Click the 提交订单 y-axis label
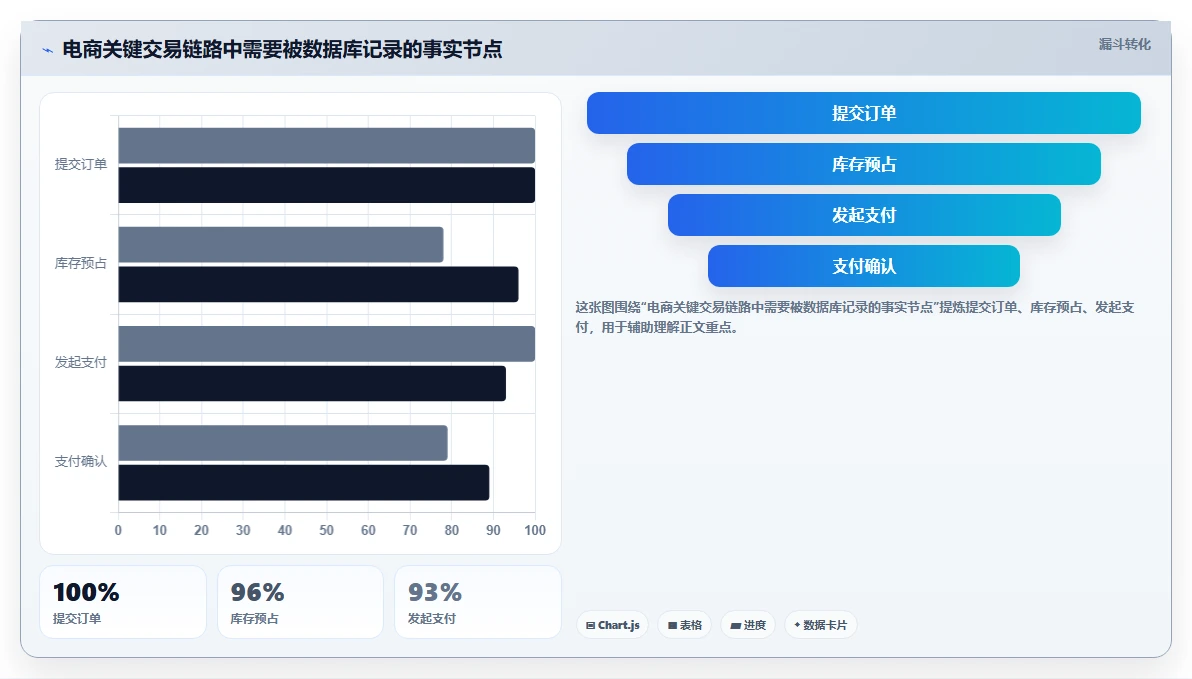Screen dimensions: 1192x679 pos(81,164)
